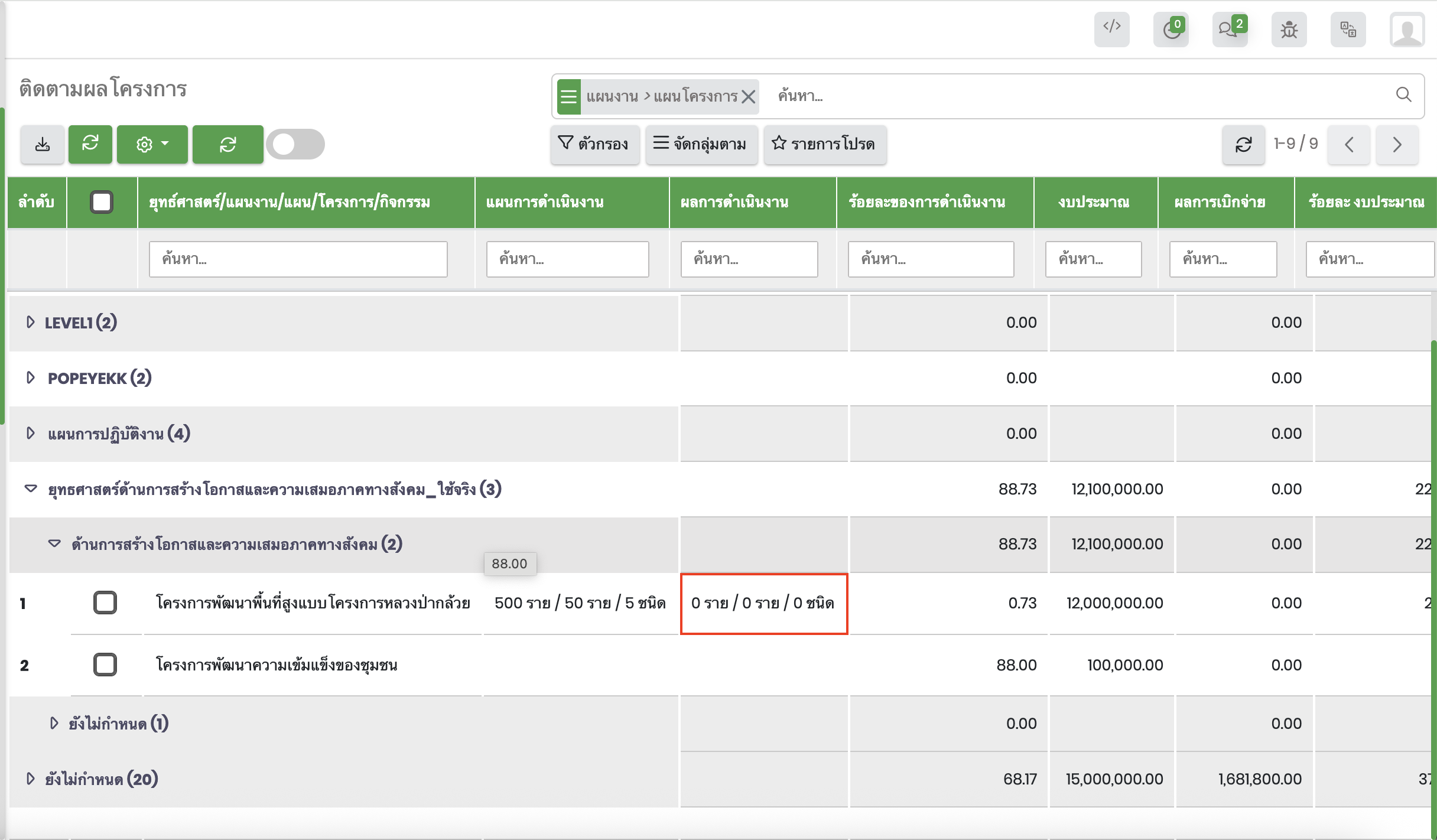Click the translation language icon
Image resolution: width=1437 pixels, height=840 pixels.
point(1348,29)
